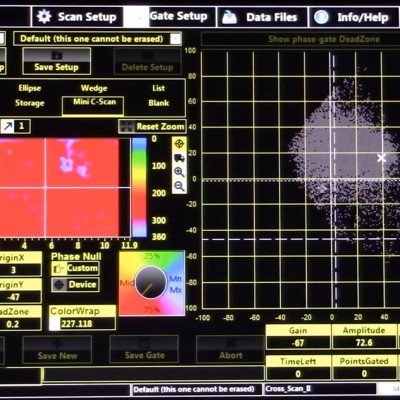
Task: Select Device phase null crosshair icon
Action: pyautogui.click(x=59, y=285)
